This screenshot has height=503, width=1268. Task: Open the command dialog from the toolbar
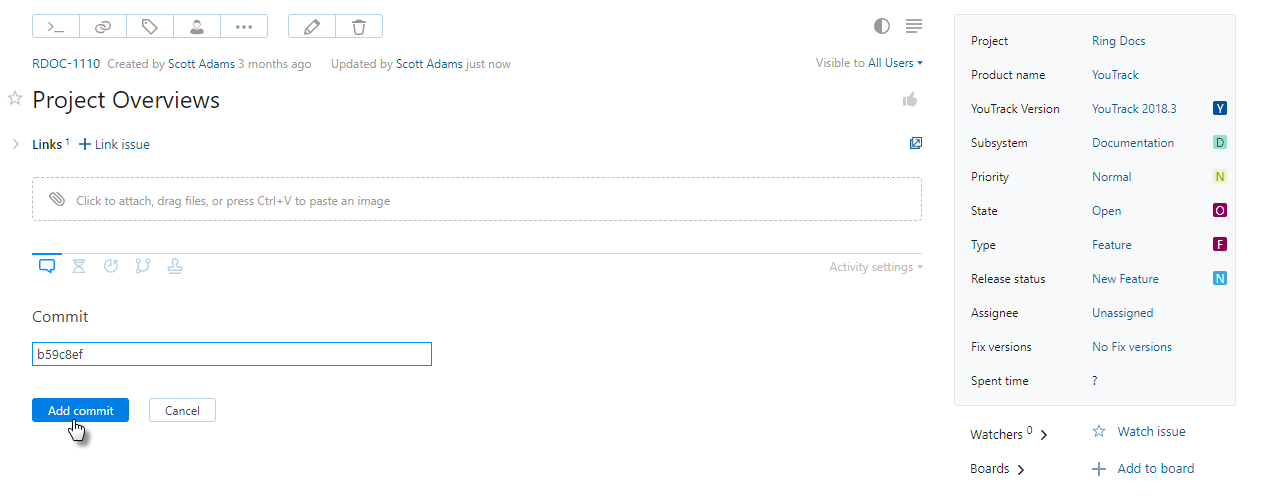coord(56,26)
